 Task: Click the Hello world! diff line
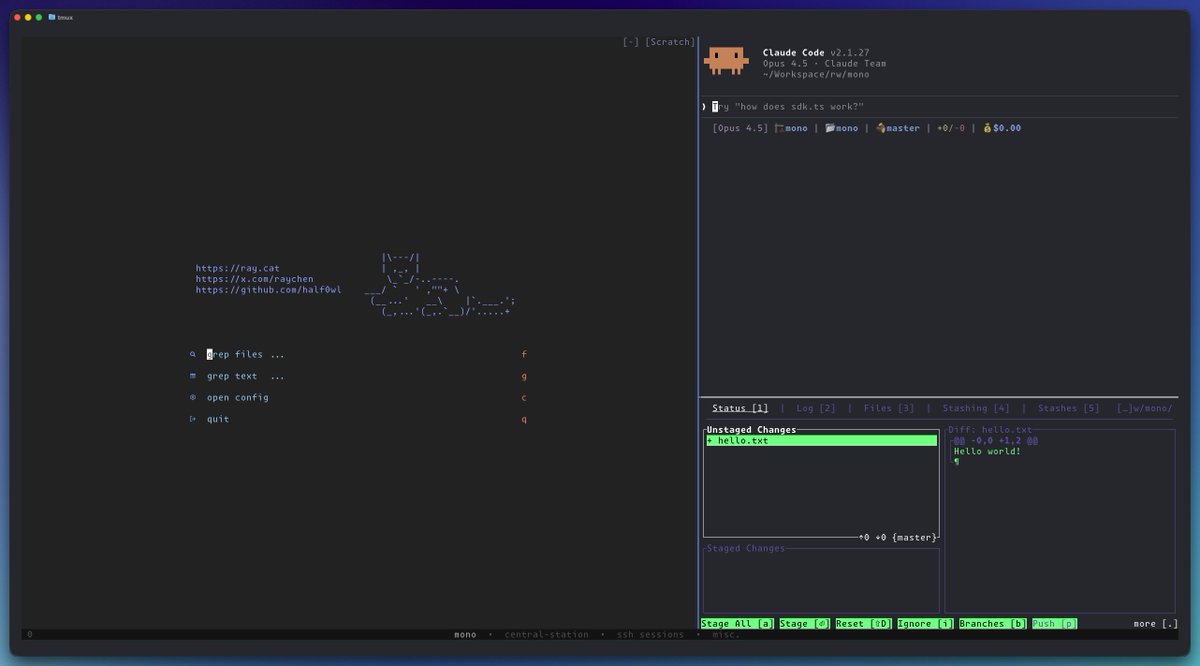(x=987, y=451)
